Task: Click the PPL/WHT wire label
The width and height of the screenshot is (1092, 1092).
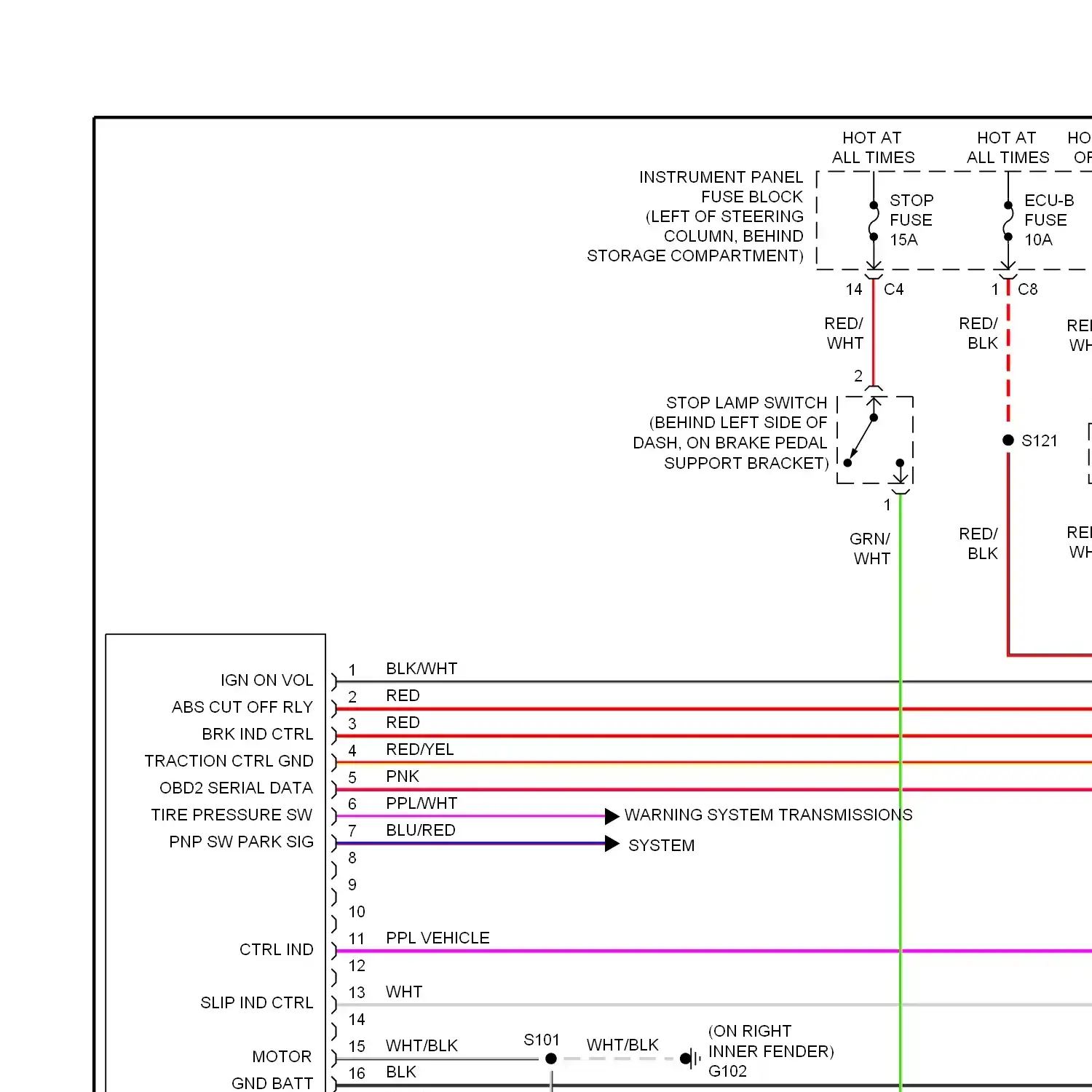Action: point(422,803)
